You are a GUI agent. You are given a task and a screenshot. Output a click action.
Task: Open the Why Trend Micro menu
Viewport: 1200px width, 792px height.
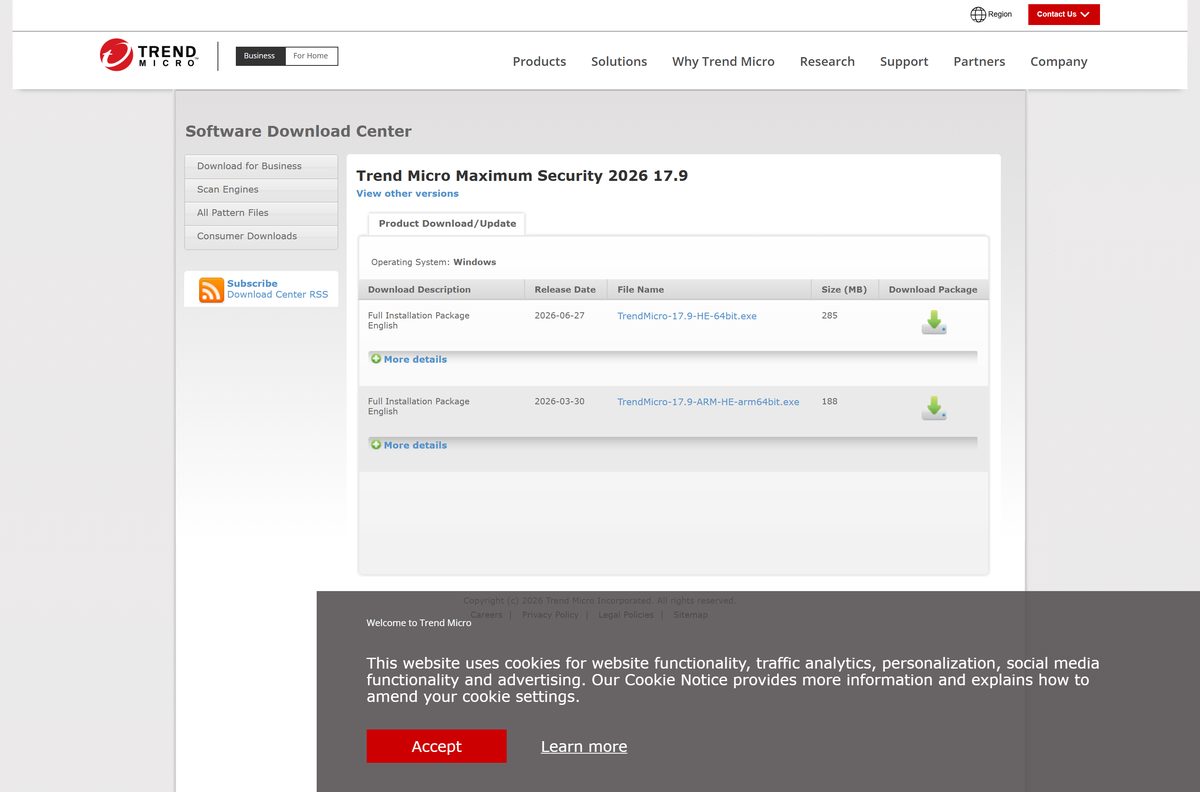point(723,61)
